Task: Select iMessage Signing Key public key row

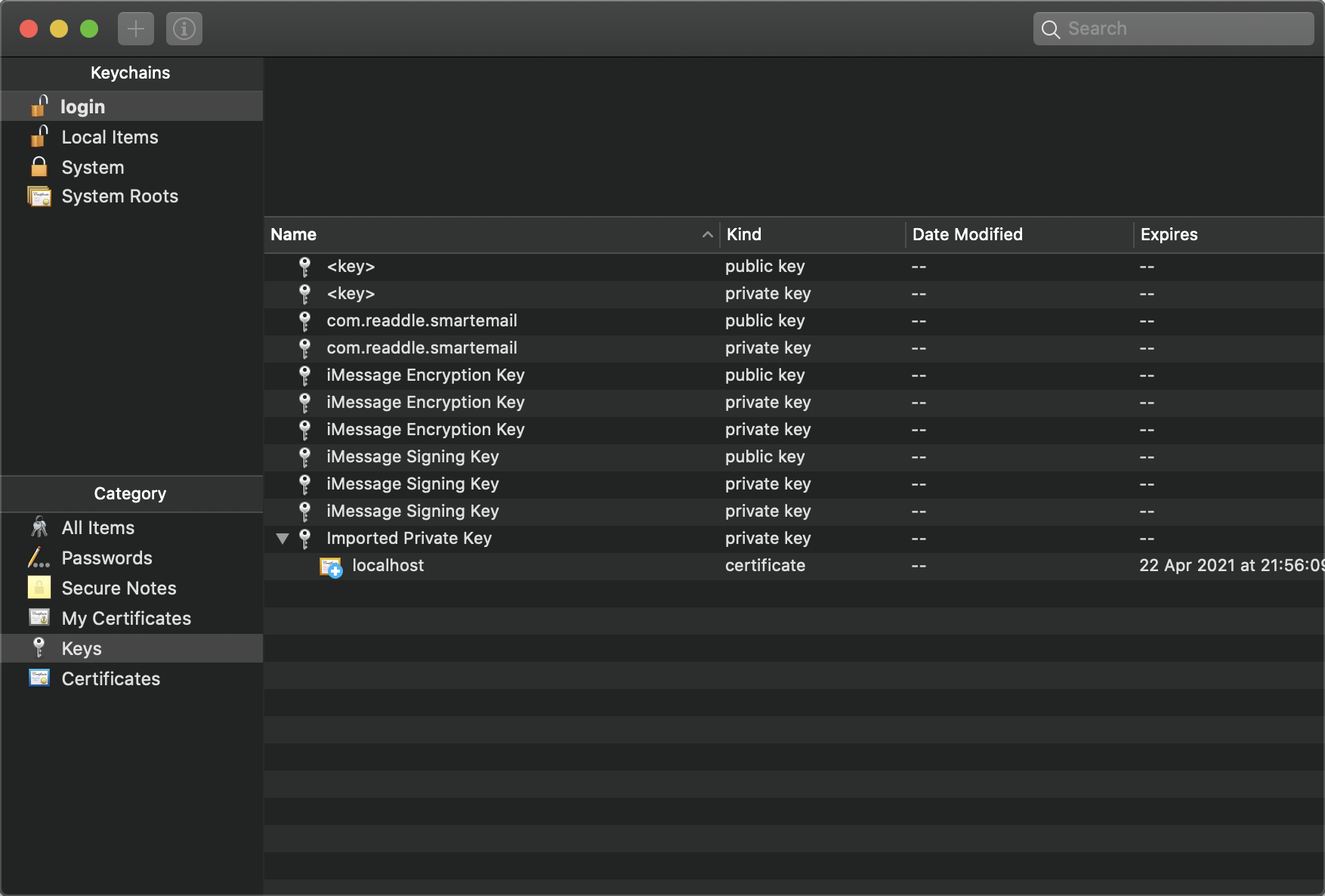Action: point(795,457)
